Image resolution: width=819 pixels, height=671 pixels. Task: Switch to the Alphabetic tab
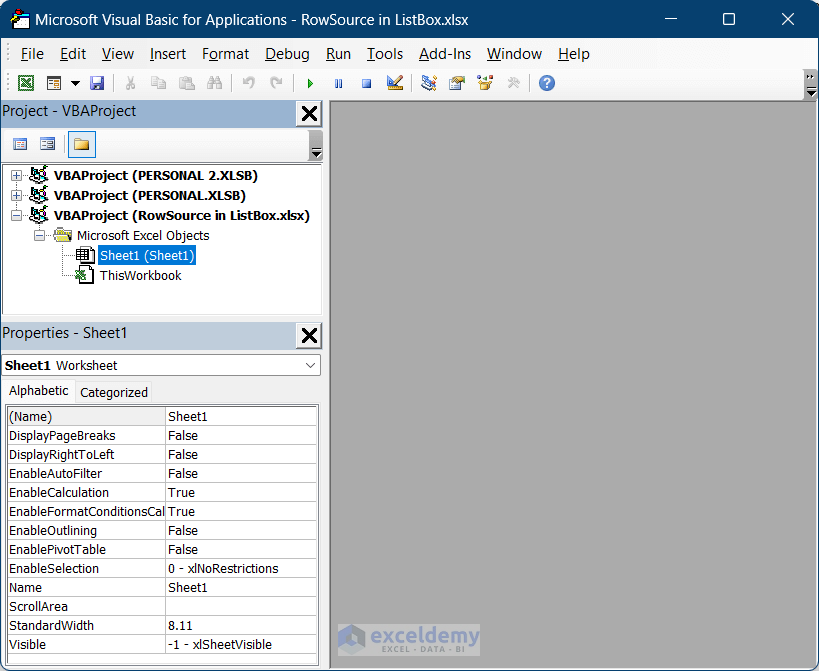coord(39,391)
